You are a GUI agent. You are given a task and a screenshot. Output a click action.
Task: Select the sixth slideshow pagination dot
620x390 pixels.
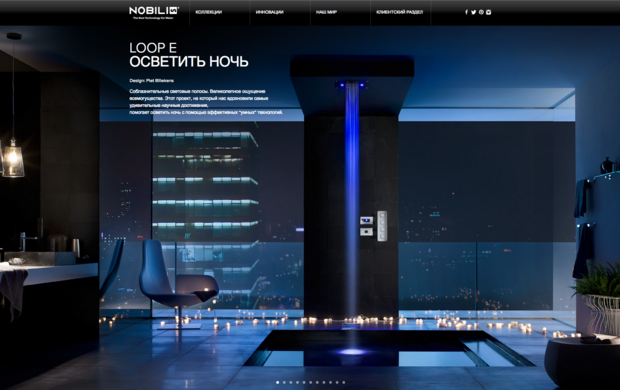[311, 382]
